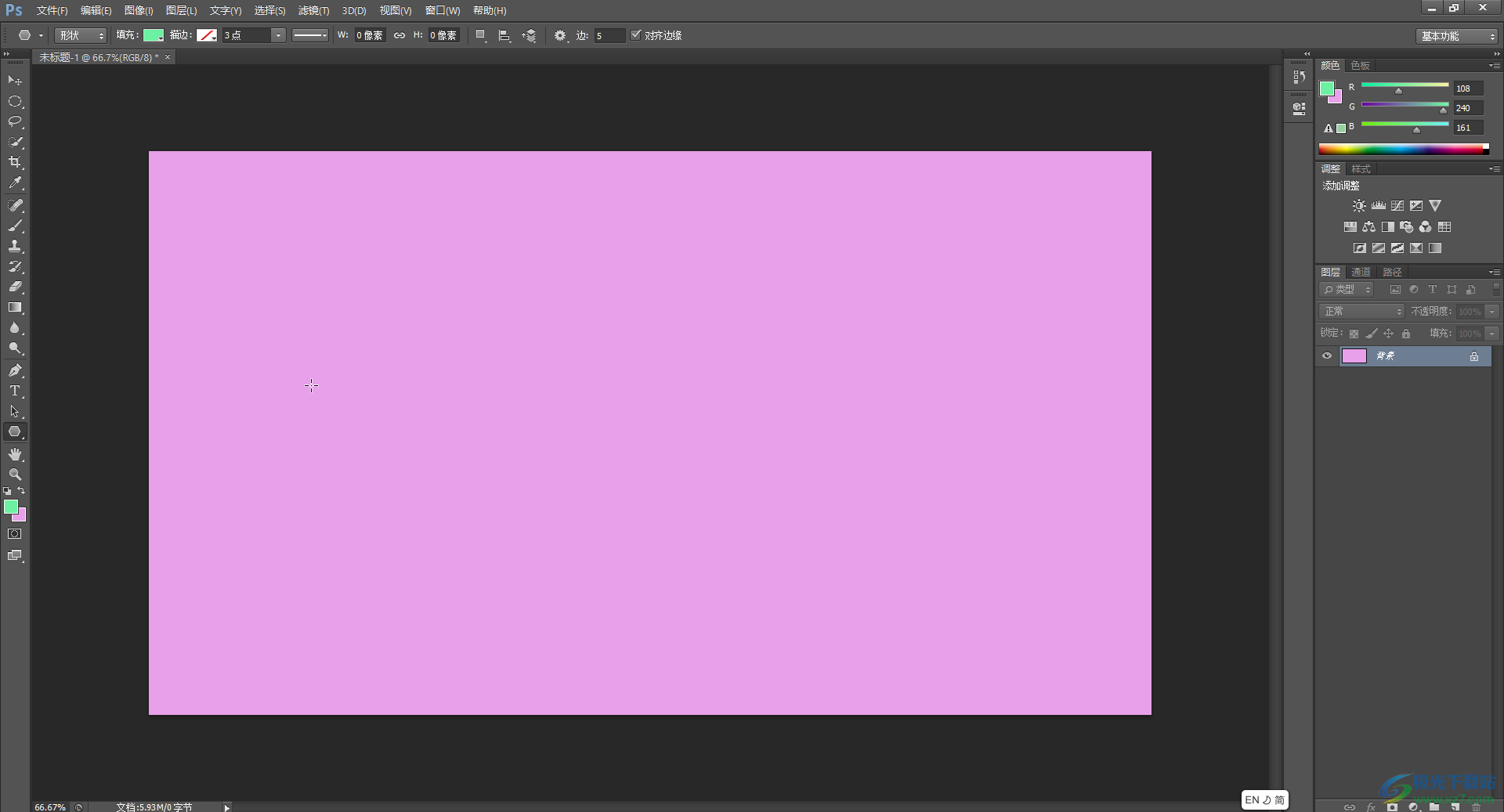
Task: Select the Path Selection tool
Action: [x=15, y=411]
